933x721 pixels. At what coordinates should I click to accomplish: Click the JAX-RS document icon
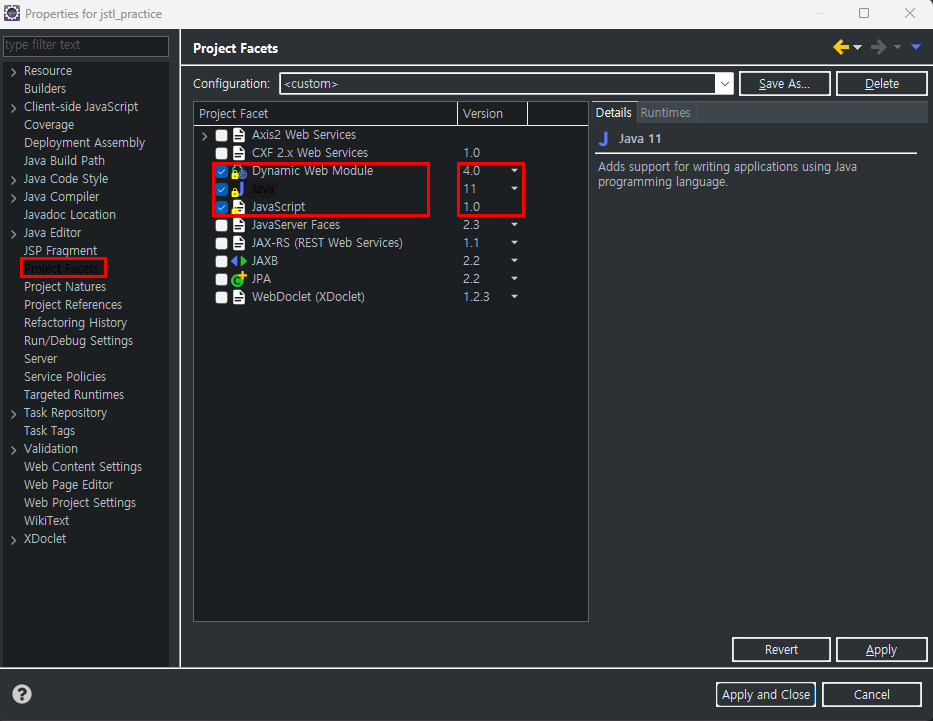(x=239, y=243)
